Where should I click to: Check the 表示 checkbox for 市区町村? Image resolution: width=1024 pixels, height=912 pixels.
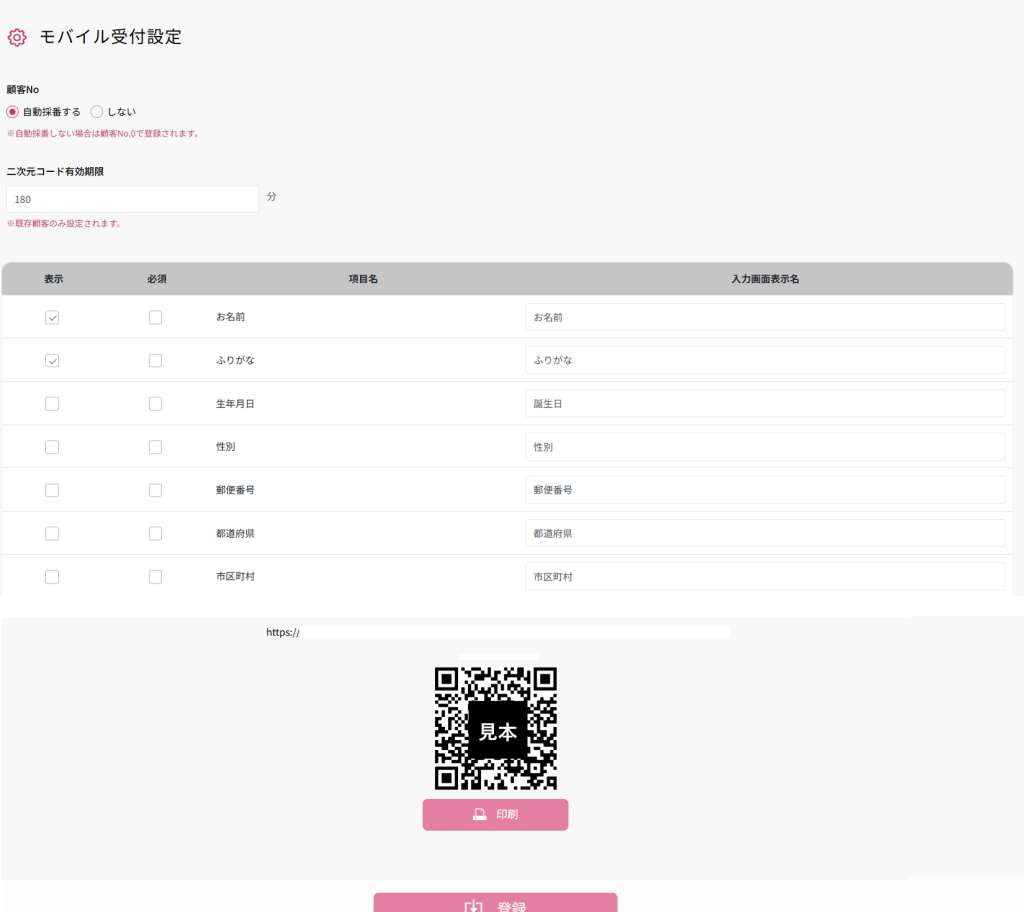pos(52,577)
